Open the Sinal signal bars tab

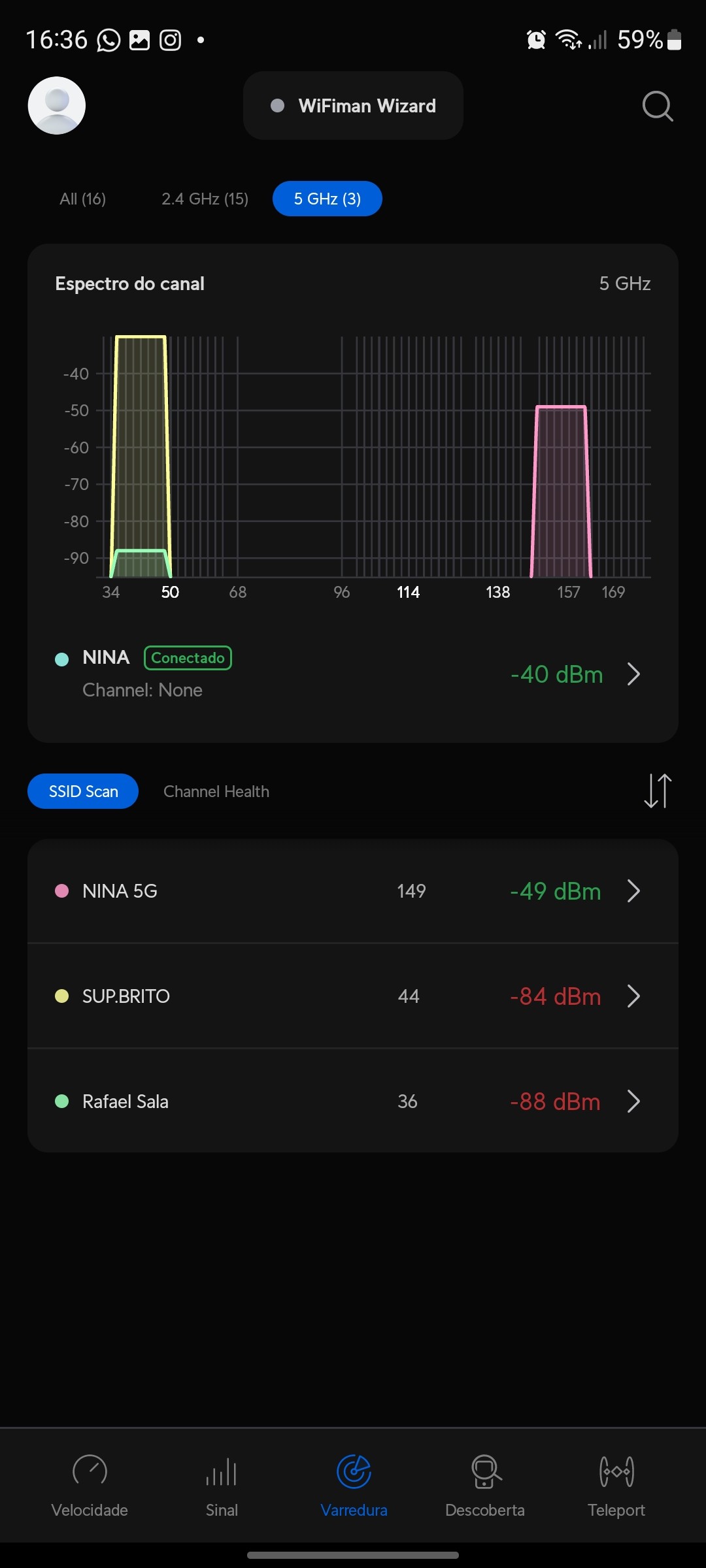click(x=222, y=1484)
